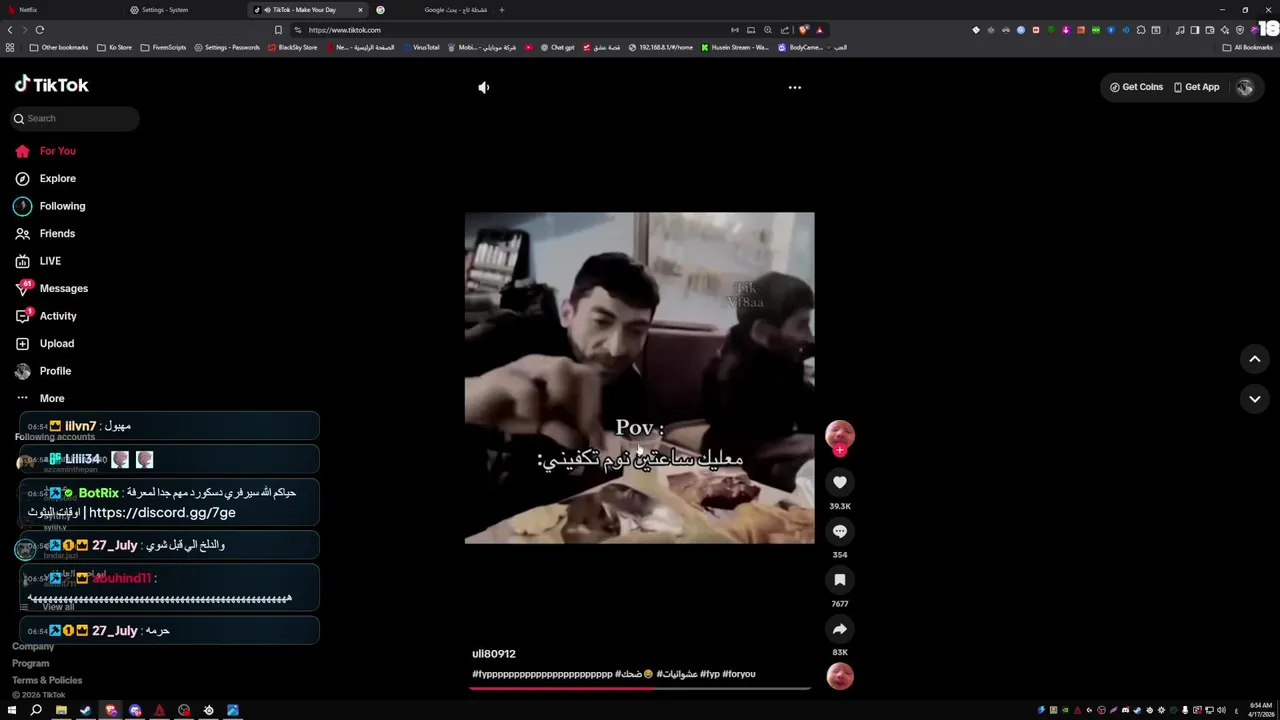The height and width of the screenshot is (720, 1280).
Task: Open the extensions puzzle piece icon
Action: pyautogui.click(x=1141, y=30)
